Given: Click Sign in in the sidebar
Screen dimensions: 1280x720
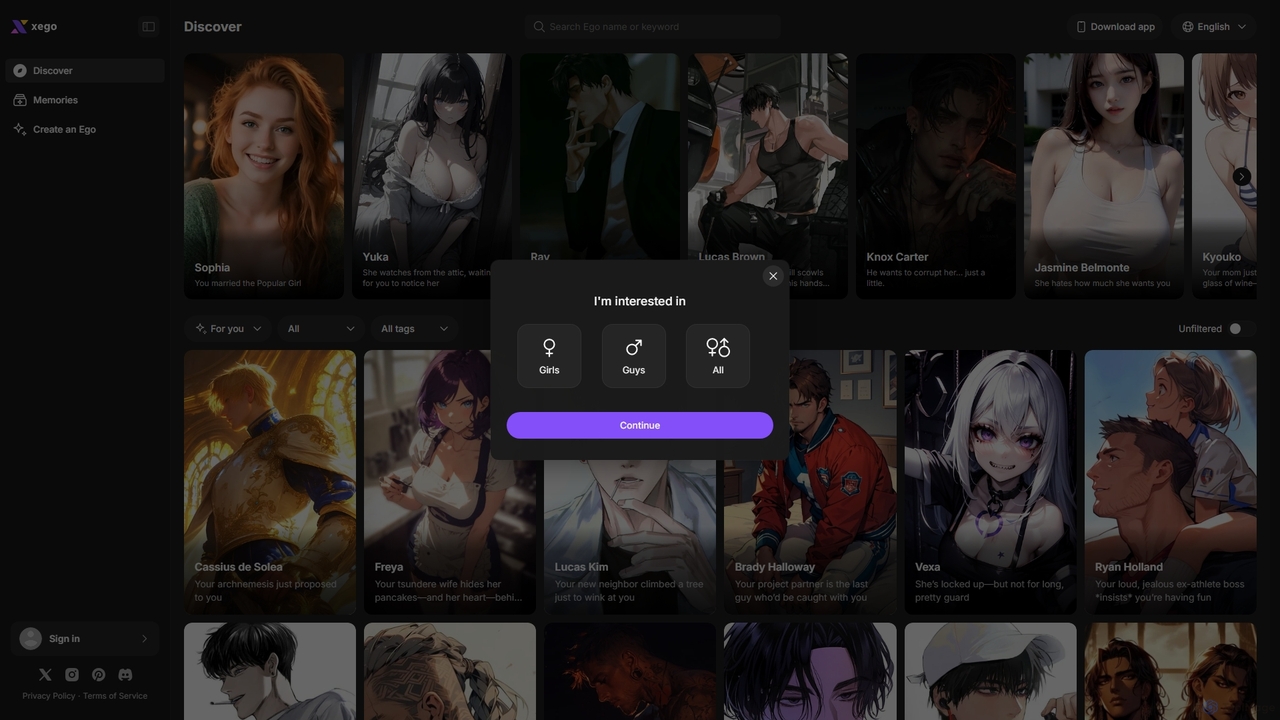Looking at the screenshot, I should pos(85,639).
